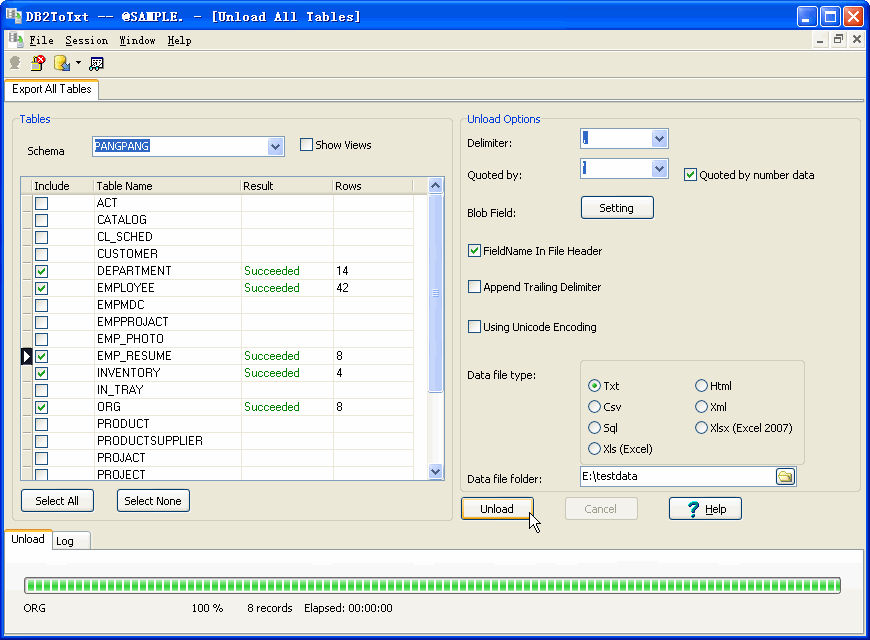Uncheck FieldName In File Header
870x640 pixels.
click(475, 251)
